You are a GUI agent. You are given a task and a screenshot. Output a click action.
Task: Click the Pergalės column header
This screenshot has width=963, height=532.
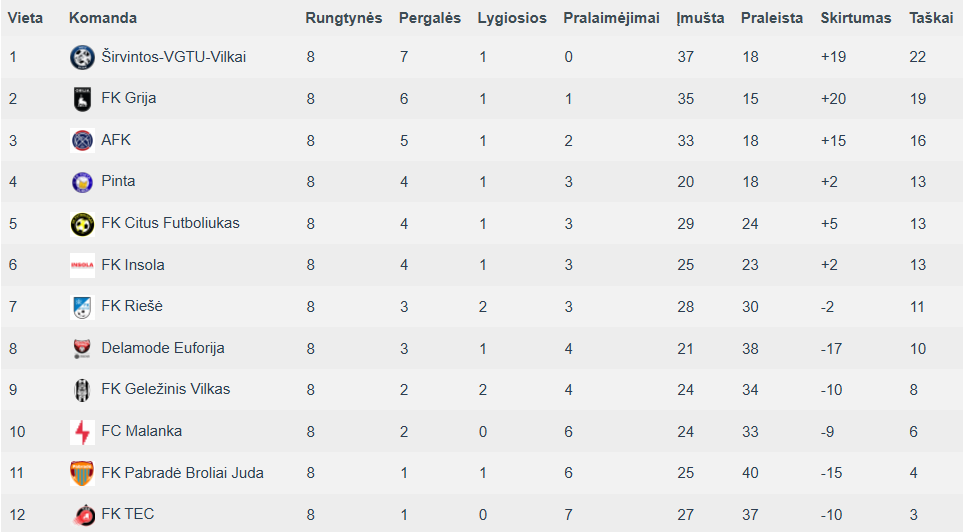(x=430, y=18)
